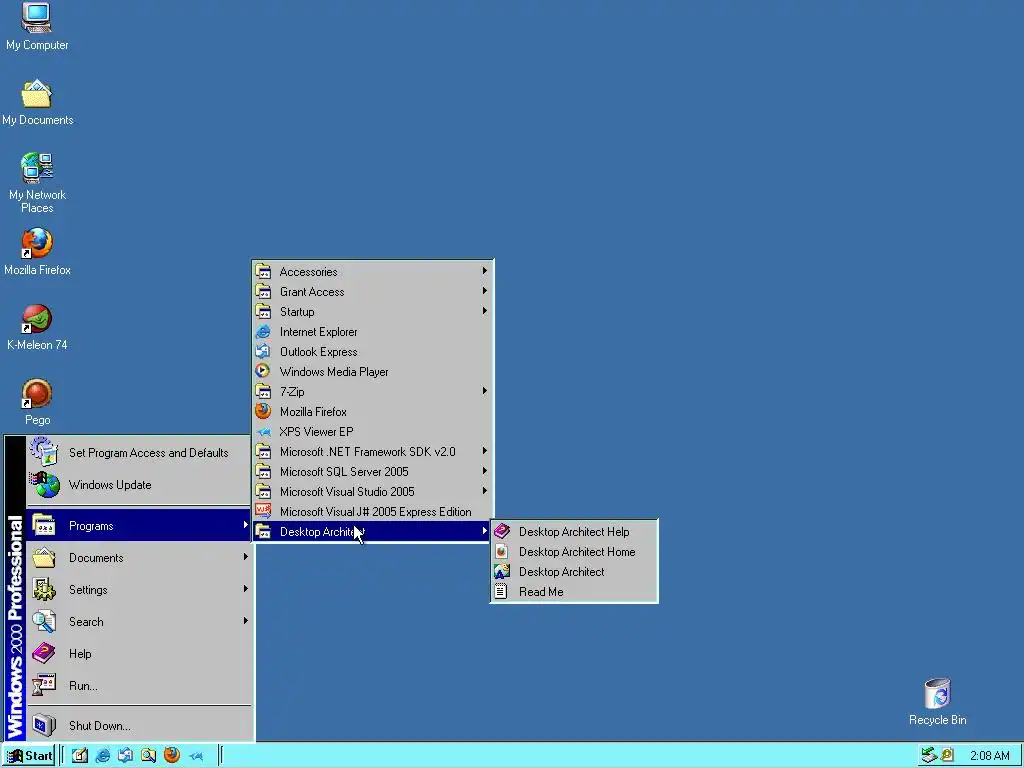
Task: Expand the Settings submenu
Action: tap(138, 590)
